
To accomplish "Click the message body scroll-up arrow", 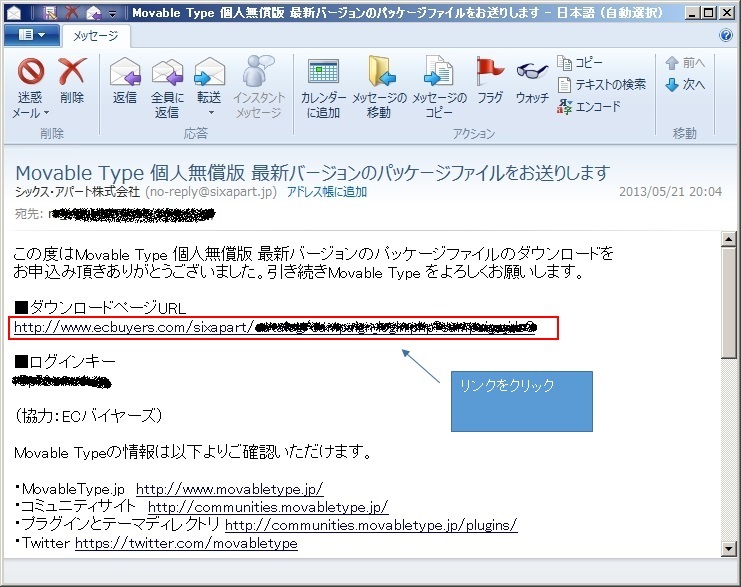I will click(728, 239).
